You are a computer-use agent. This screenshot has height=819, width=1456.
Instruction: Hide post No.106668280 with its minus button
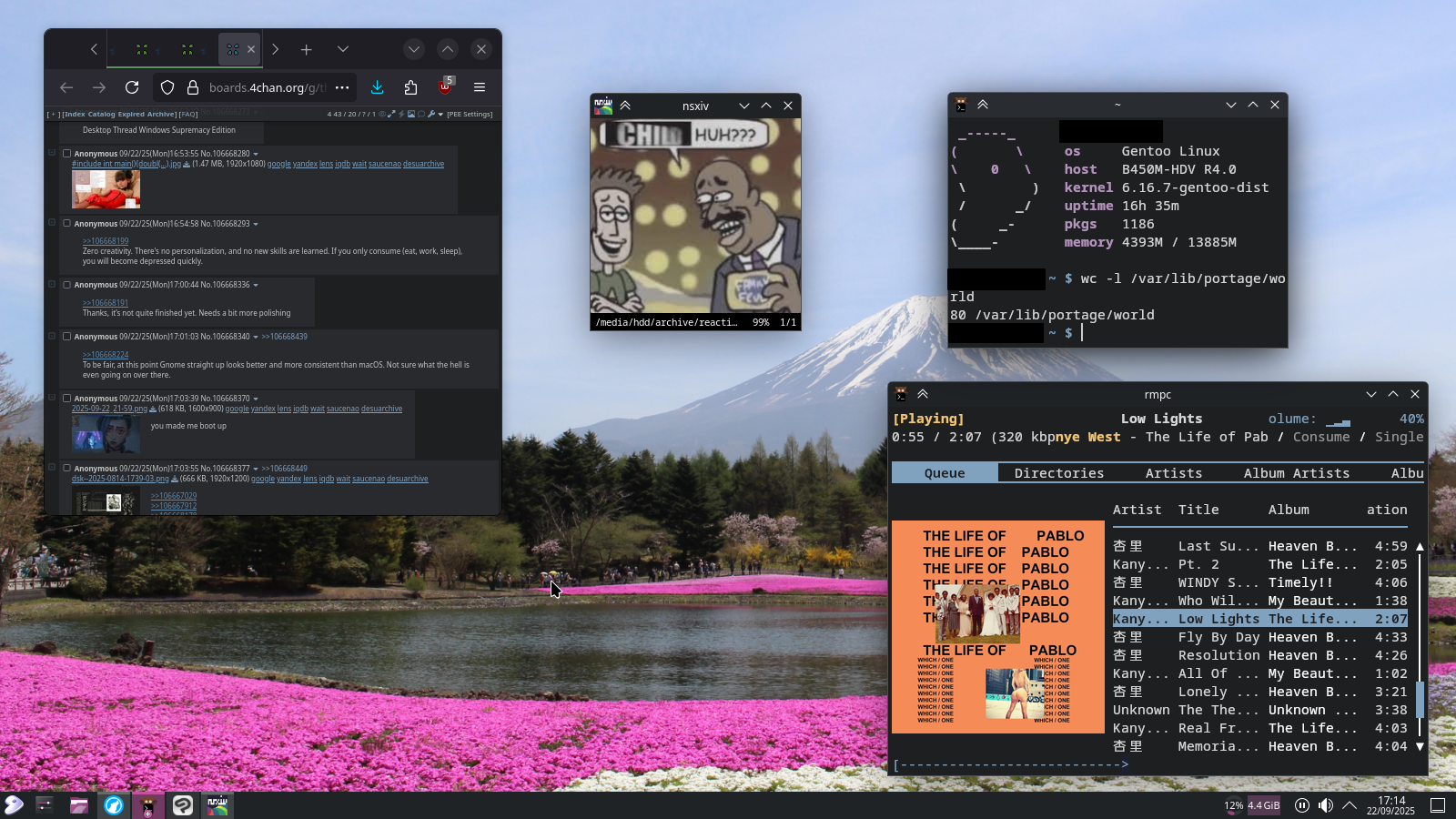point(52,153)
